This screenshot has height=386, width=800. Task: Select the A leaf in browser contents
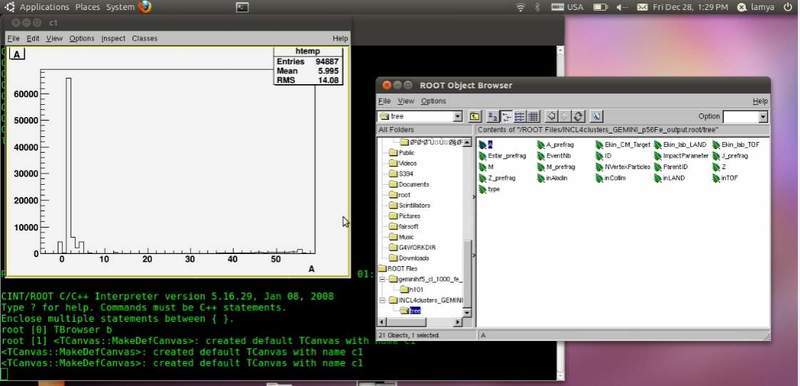tap(486, 145)
